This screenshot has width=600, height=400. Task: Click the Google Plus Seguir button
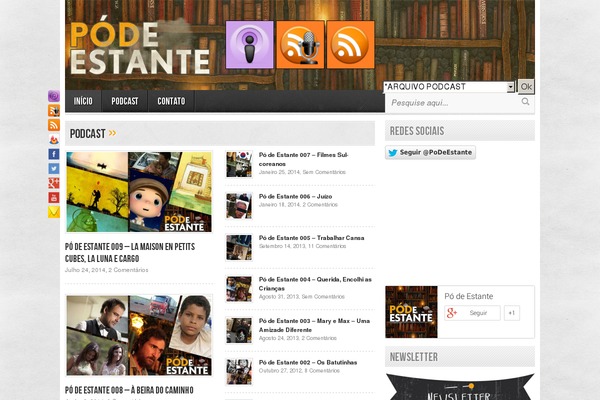(x=472, y=313)
